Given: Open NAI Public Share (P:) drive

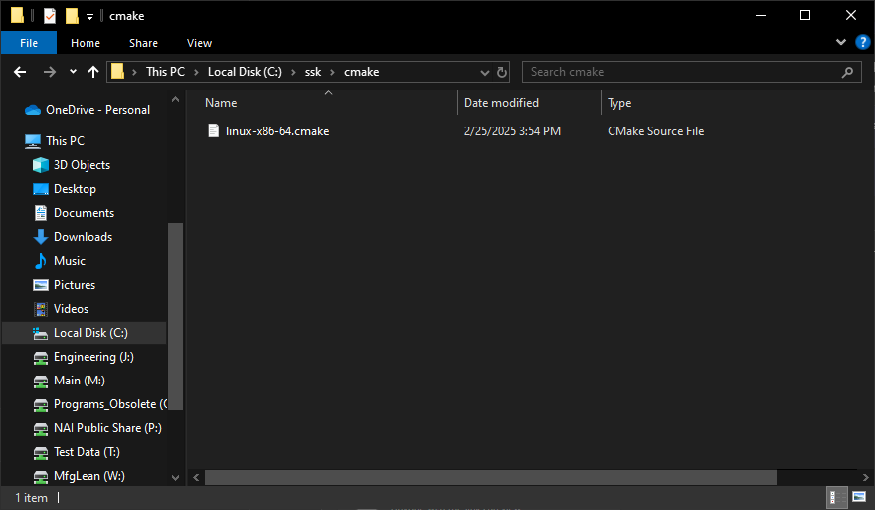Looking at the screenshot, I should (108, 428).
